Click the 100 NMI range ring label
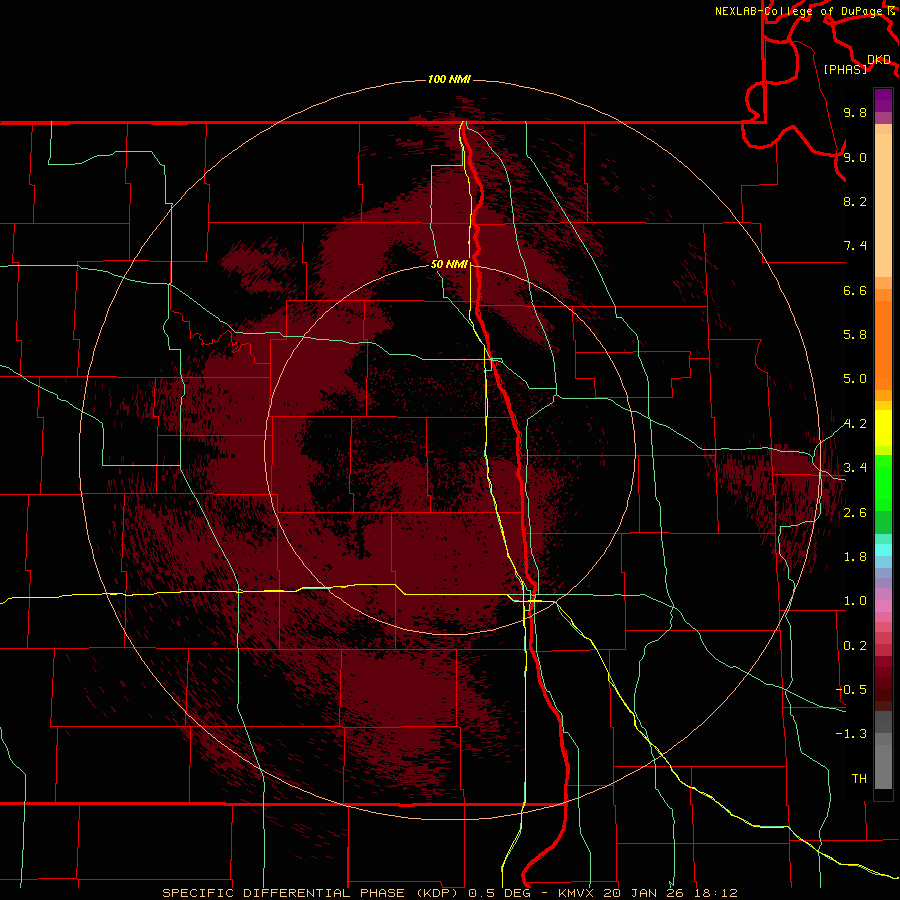 click(449, 79)
